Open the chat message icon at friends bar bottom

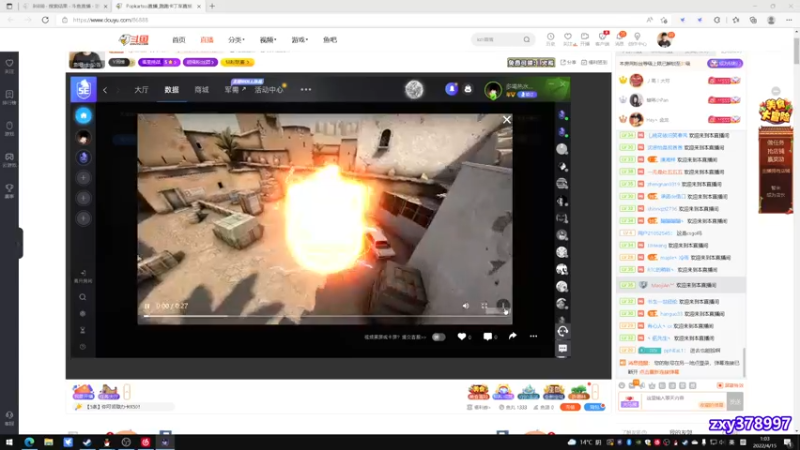pos(562,348)
